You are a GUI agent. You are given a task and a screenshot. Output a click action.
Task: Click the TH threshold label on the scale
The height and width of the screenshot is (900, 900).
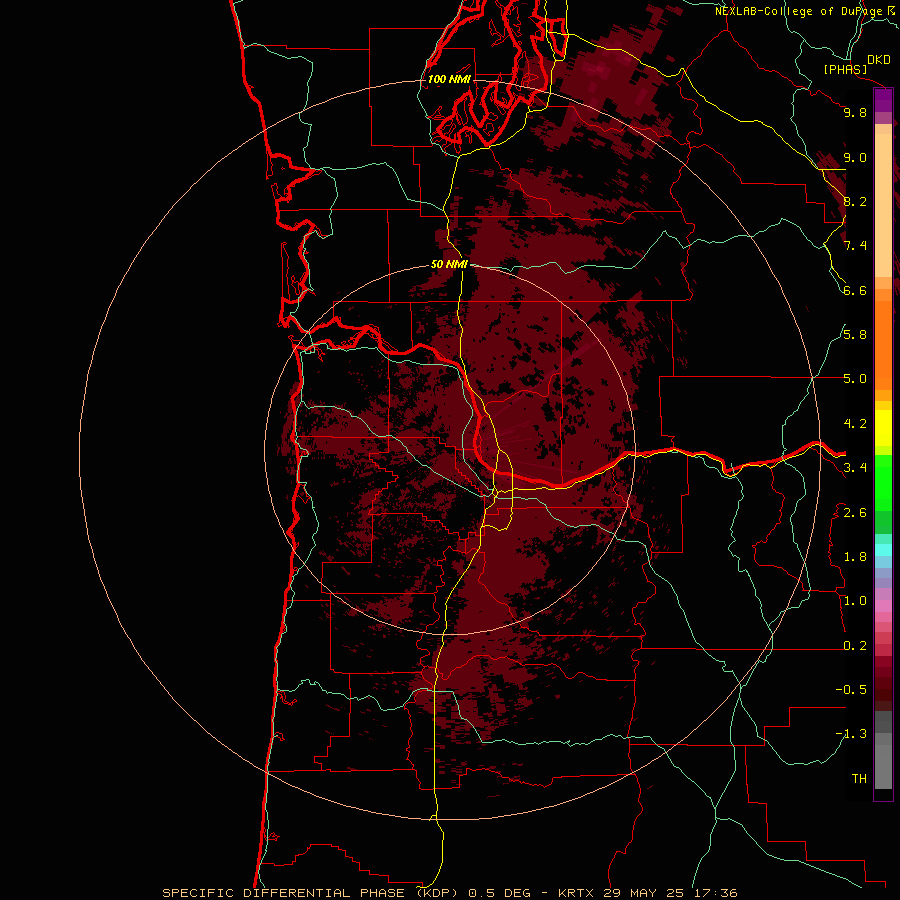coord(859,779)
